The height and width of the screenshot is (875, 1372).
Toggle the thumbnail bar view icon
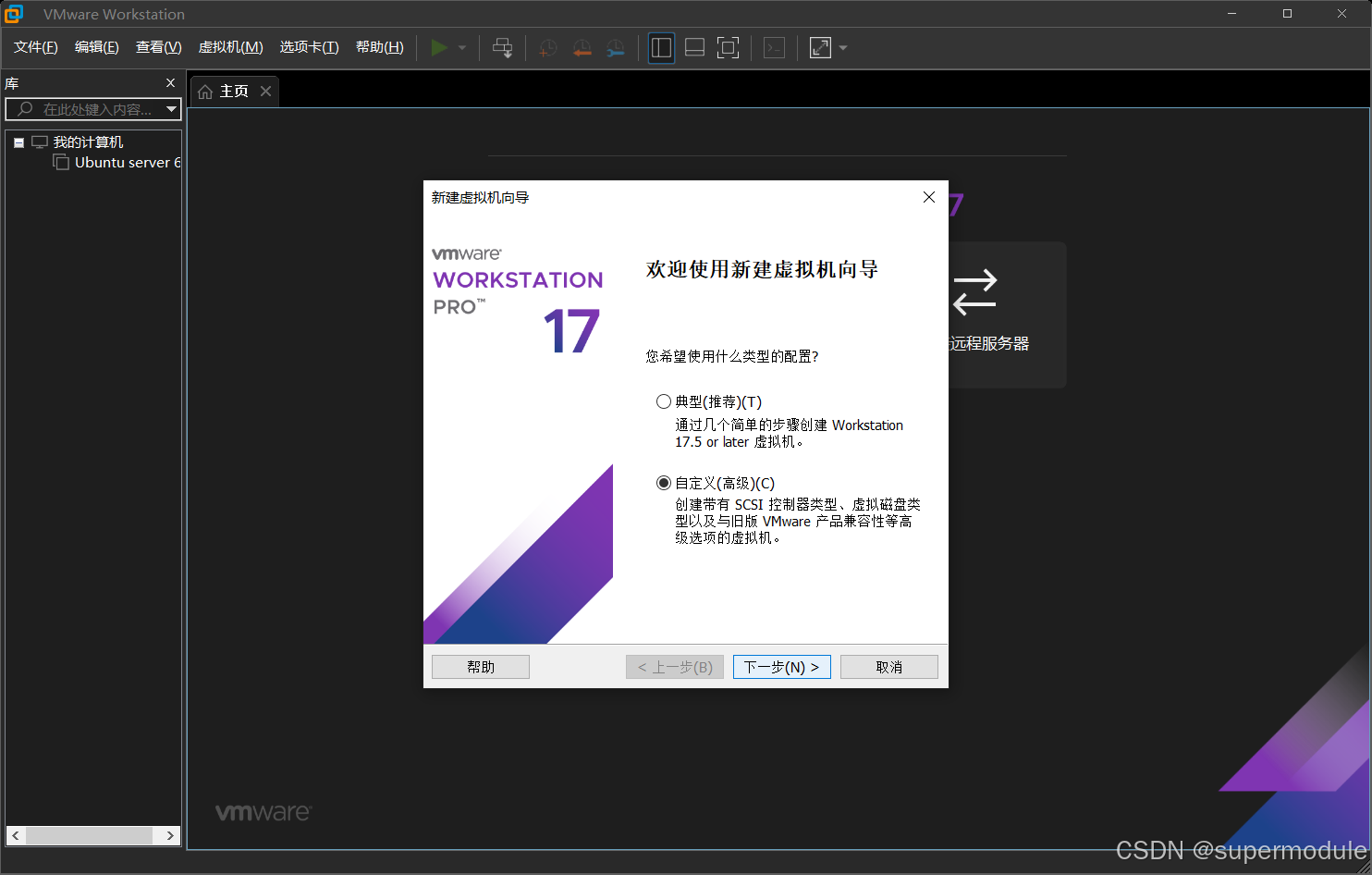(x=695, y=48)
